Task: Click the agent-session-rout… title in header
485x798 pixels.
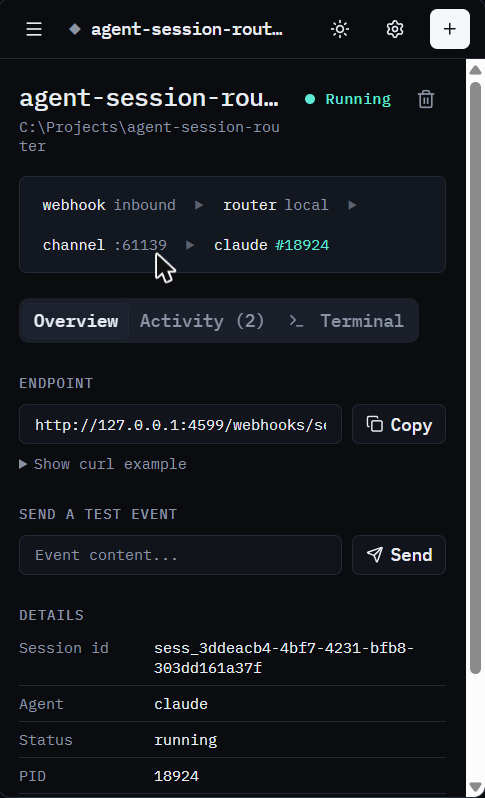Action: tap(187, 29)
